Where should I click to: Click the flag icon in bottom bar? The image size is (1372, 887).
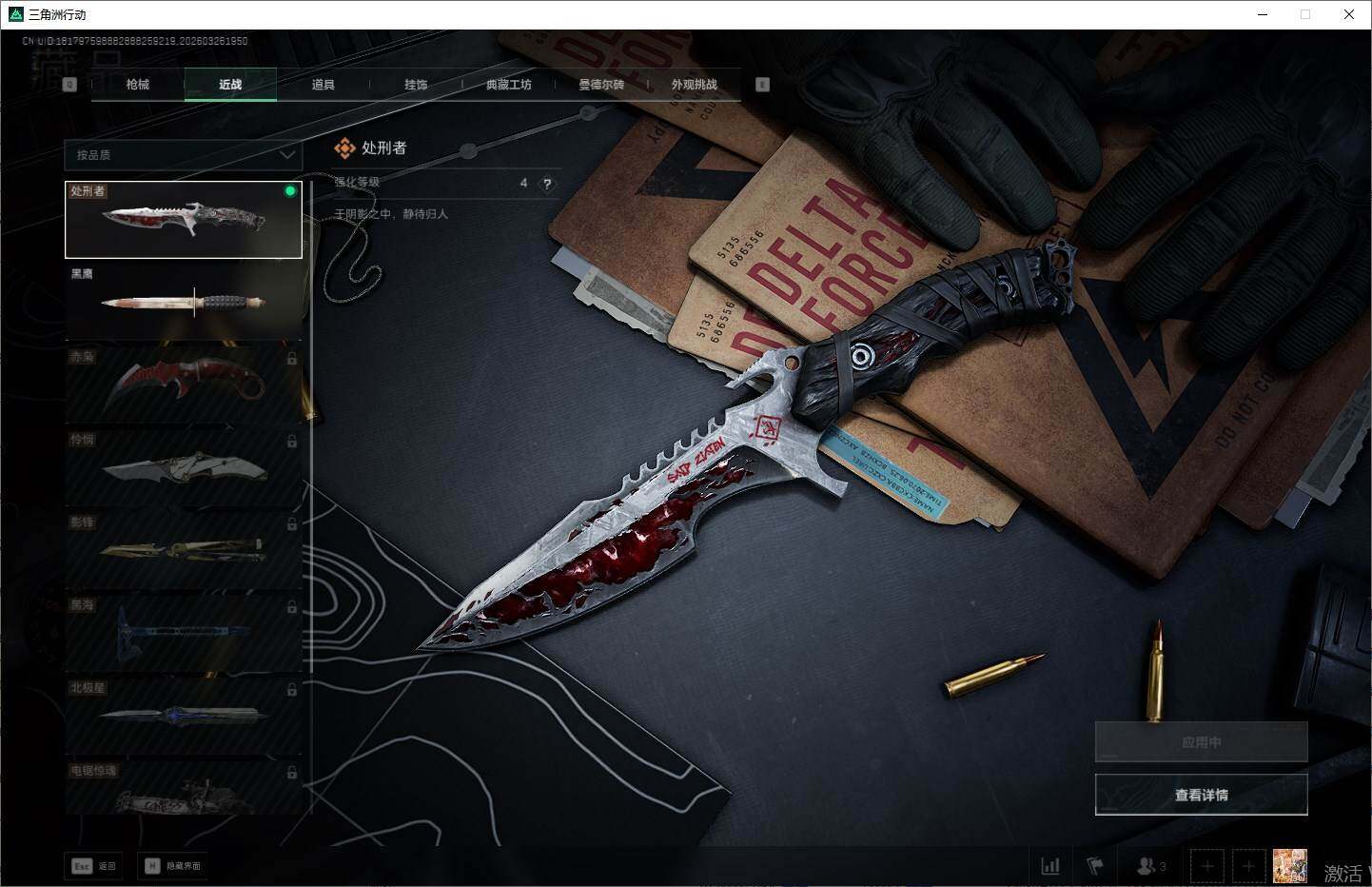pos(1094,866)
